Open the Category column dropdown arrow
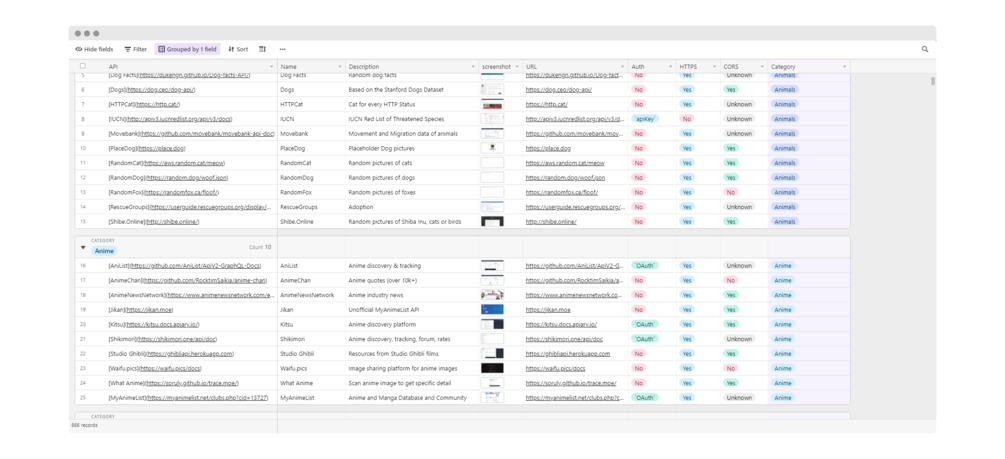Image resolution: width=1005 pixels, height=459 pixels. (x=844, y=67)
